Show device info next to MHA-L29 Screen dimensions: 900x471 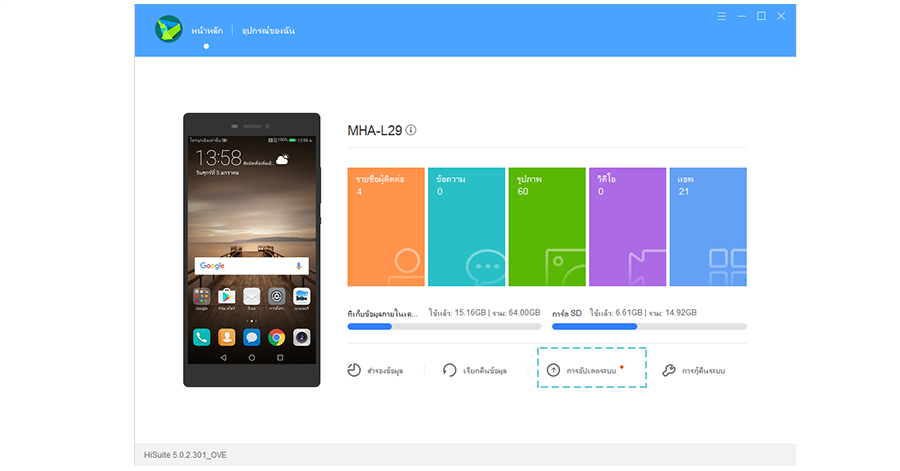point(411,130)
